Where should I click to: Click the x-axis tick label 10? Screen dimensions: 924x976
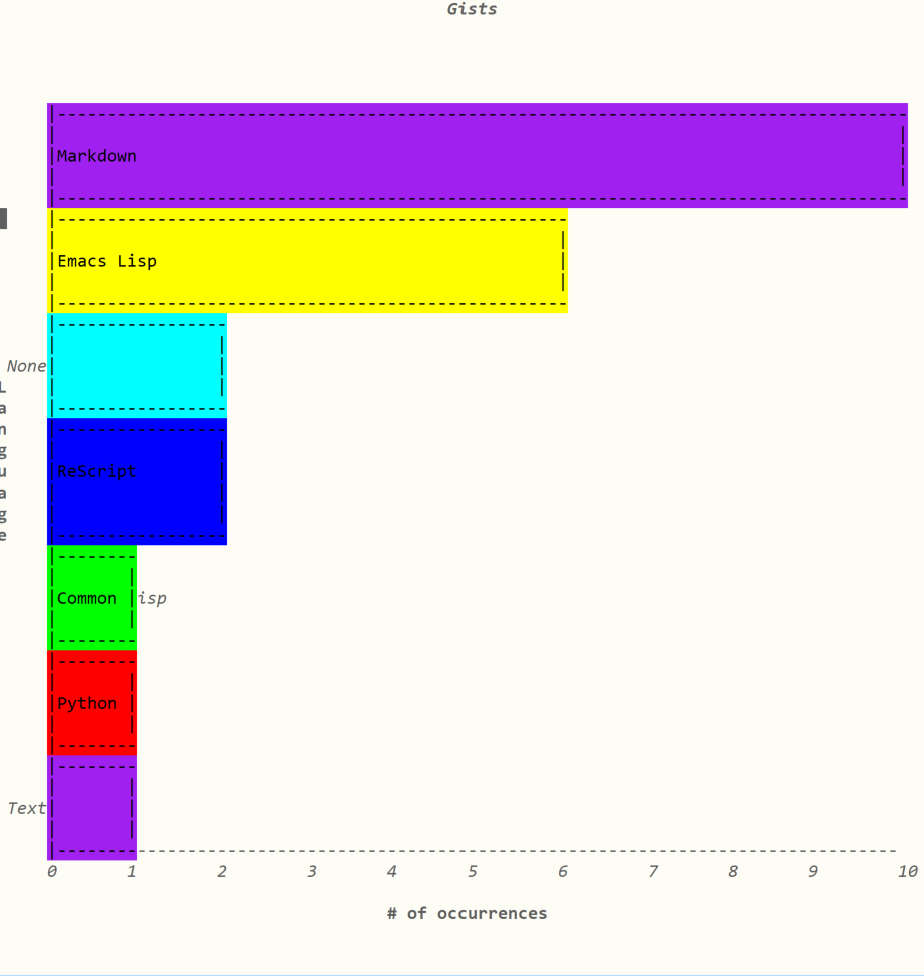[907, 872]
